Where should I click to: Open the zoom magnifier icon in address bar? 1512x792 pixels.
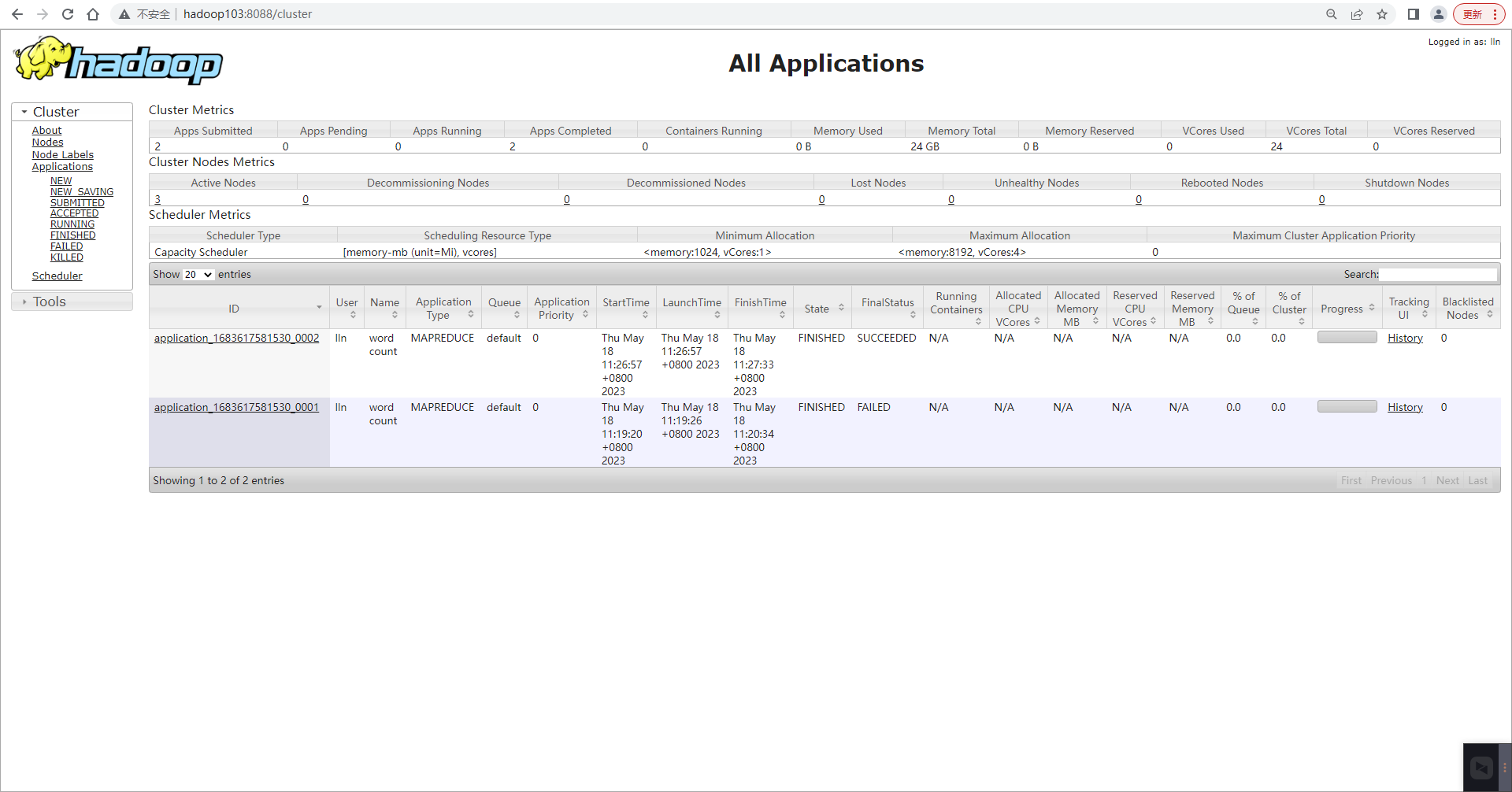point(1332,14)
